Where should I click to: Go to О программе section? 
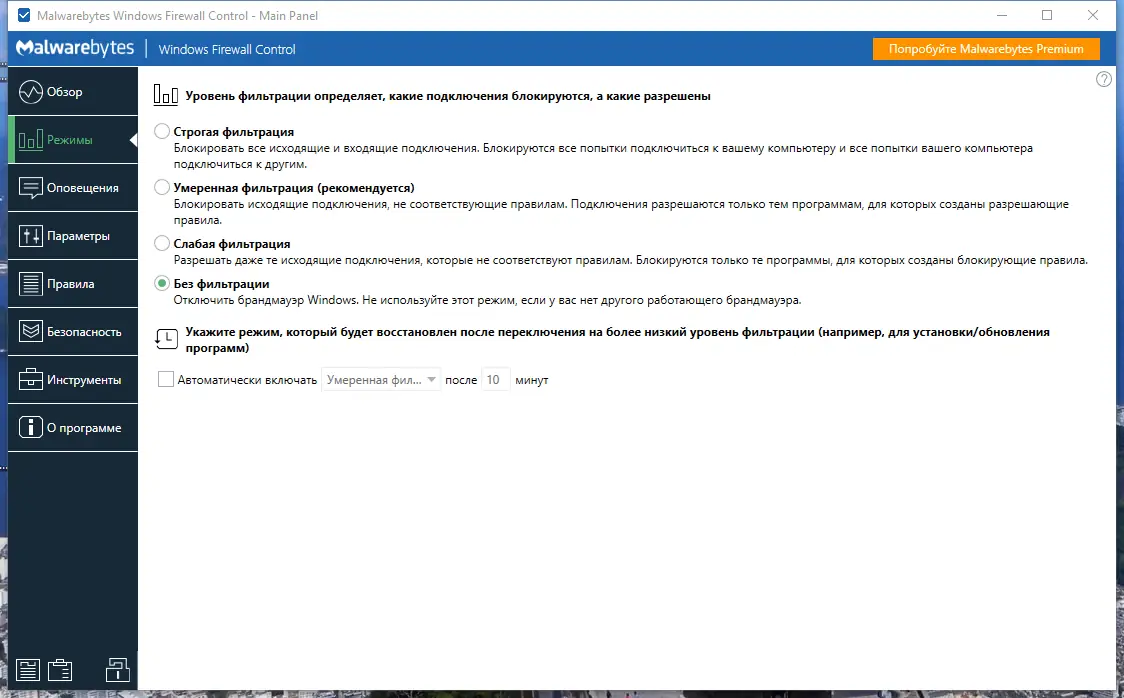click(x=73, y=428)
